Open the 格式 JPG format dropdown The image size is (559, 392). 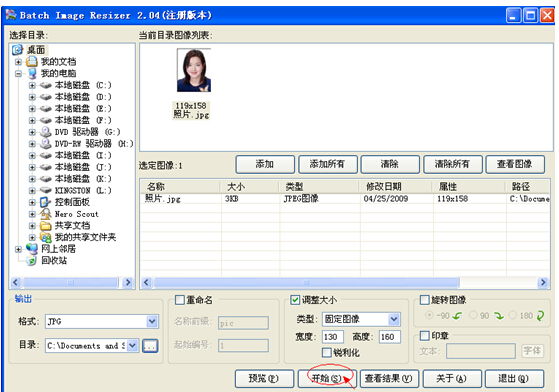tap(152, 321)
